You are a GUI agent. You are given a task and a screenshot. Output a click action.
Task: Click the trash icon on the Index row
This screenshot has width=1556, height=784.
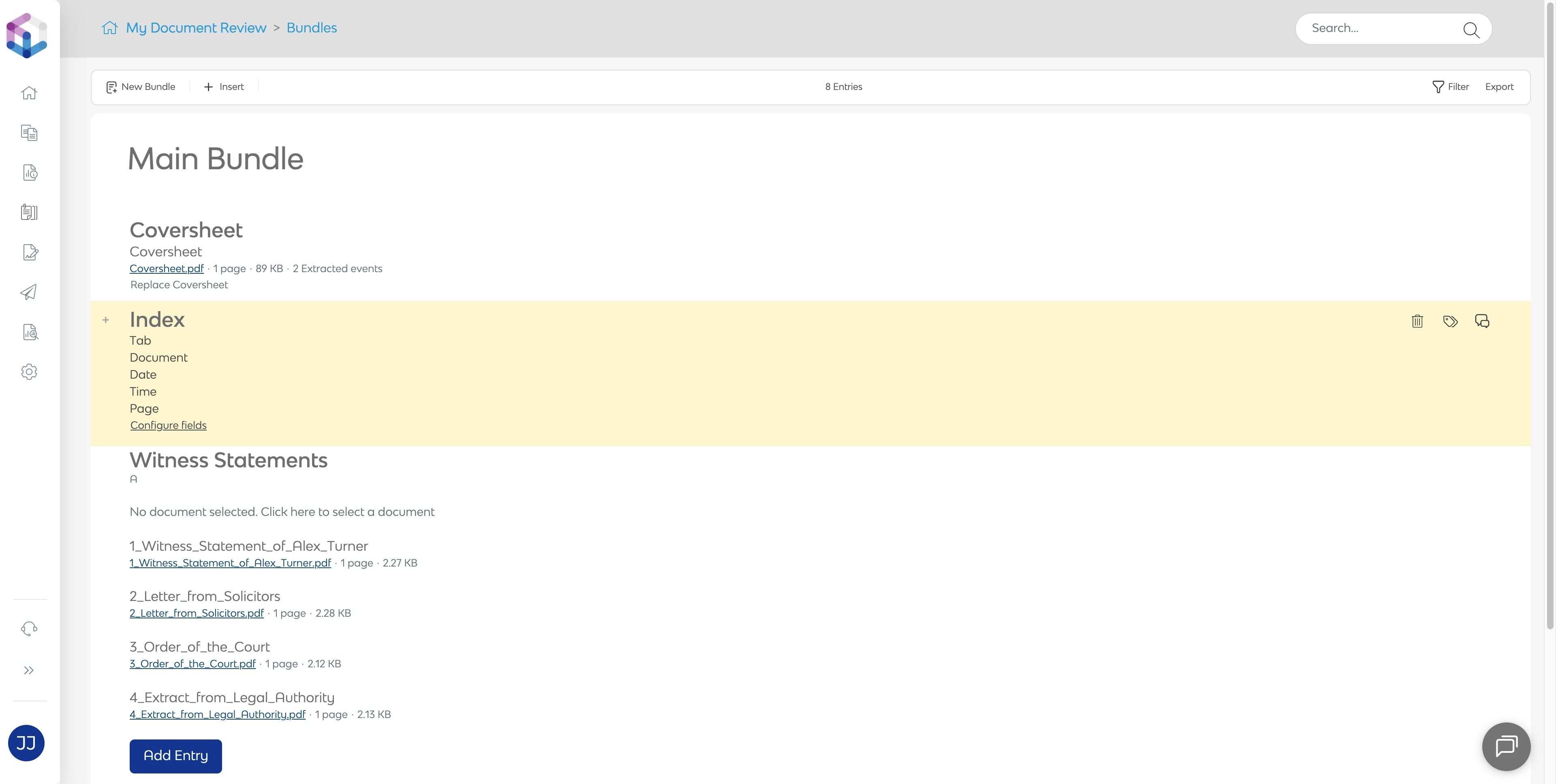point(1417,321)
